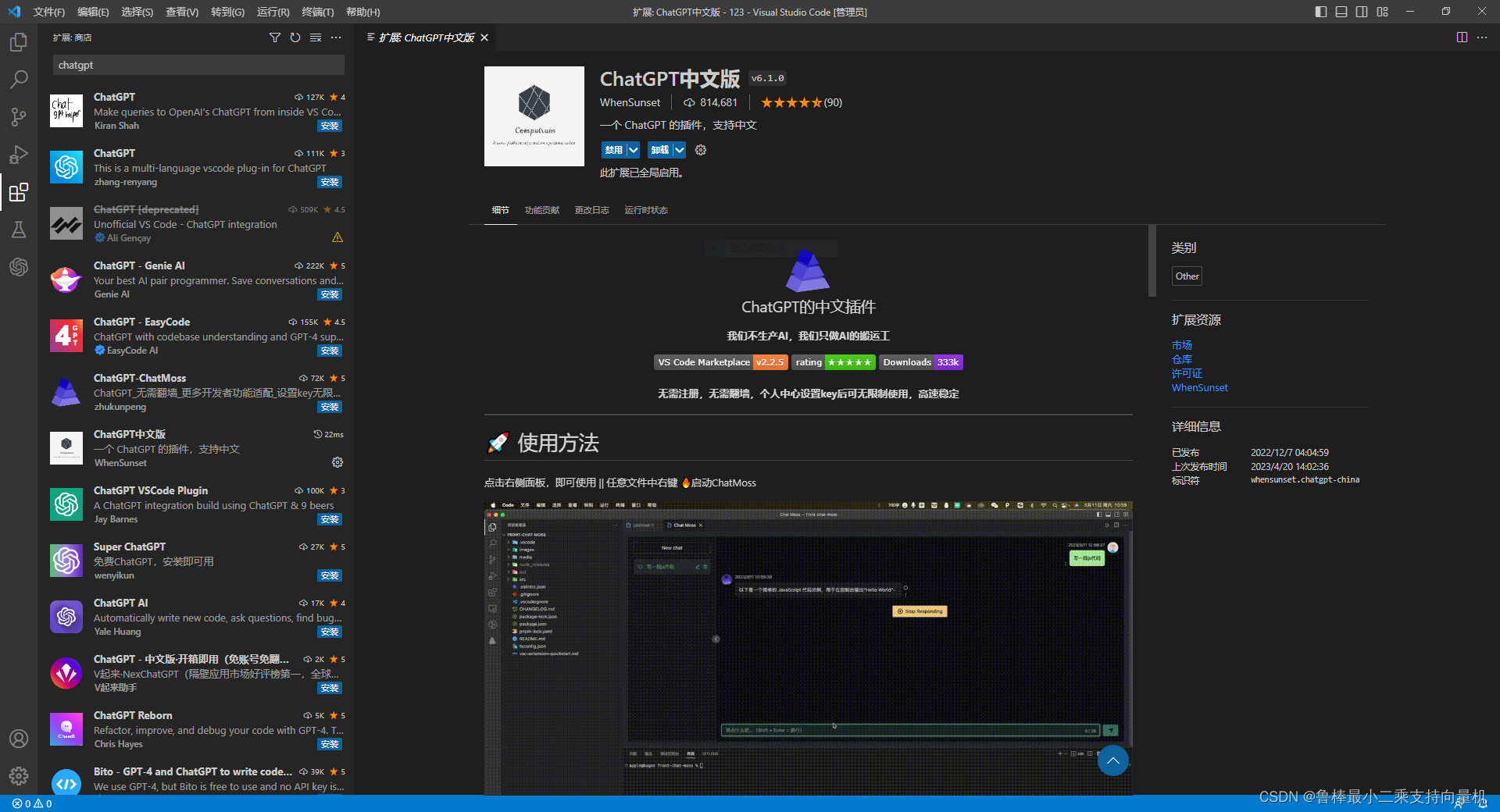1500x812 pixels.
Task: Expand the uninstall button dropdown arrow
Action: 680,150
